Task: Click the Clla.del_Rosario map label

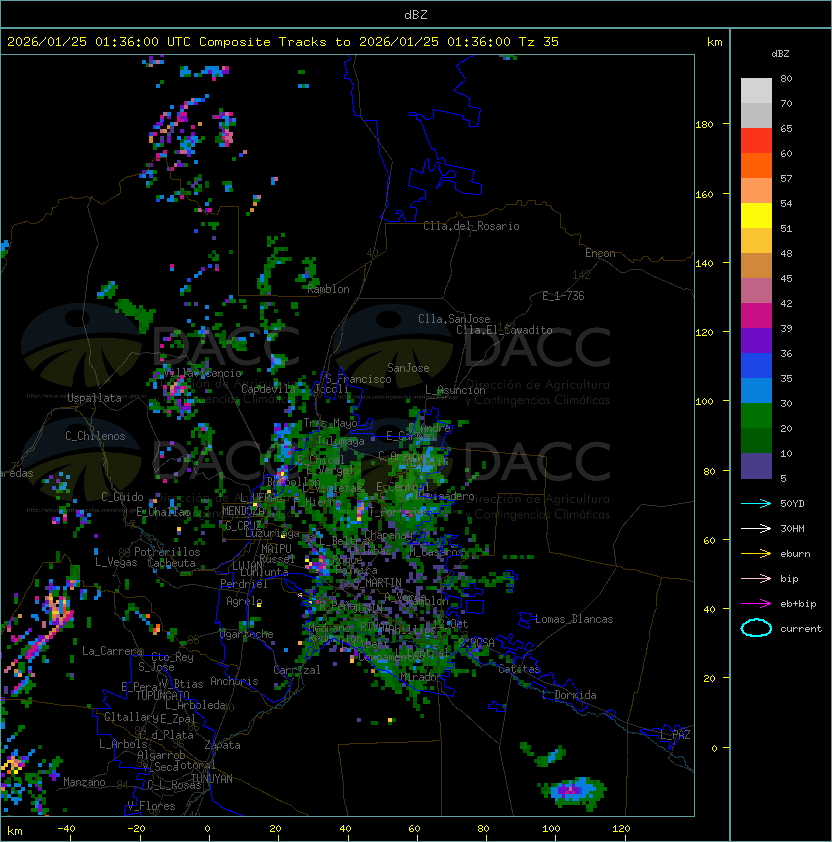Action: (471, 226)
